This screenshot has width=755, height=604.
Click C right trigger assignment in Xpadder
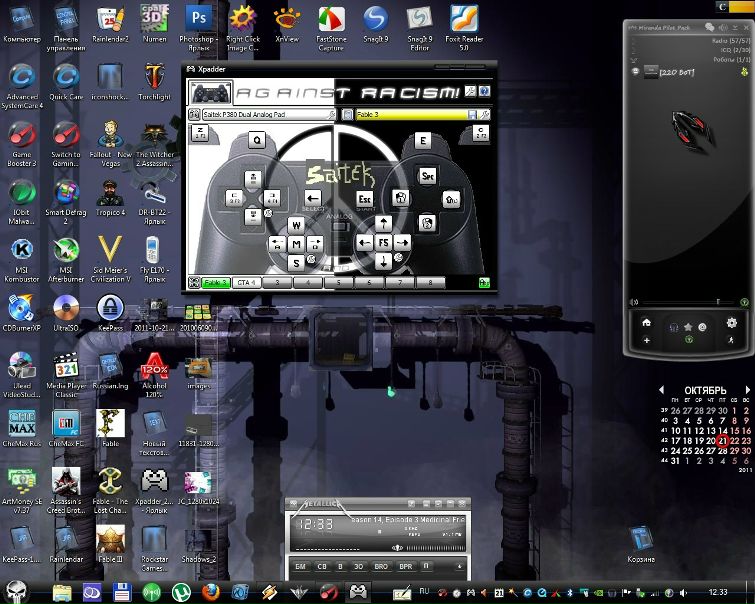point(481,132)
